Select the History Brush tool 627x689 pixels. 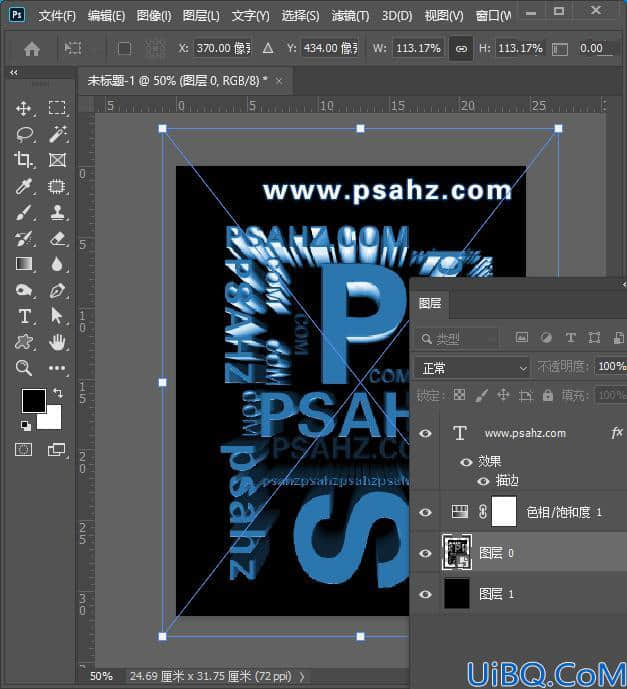coord(24,239)
